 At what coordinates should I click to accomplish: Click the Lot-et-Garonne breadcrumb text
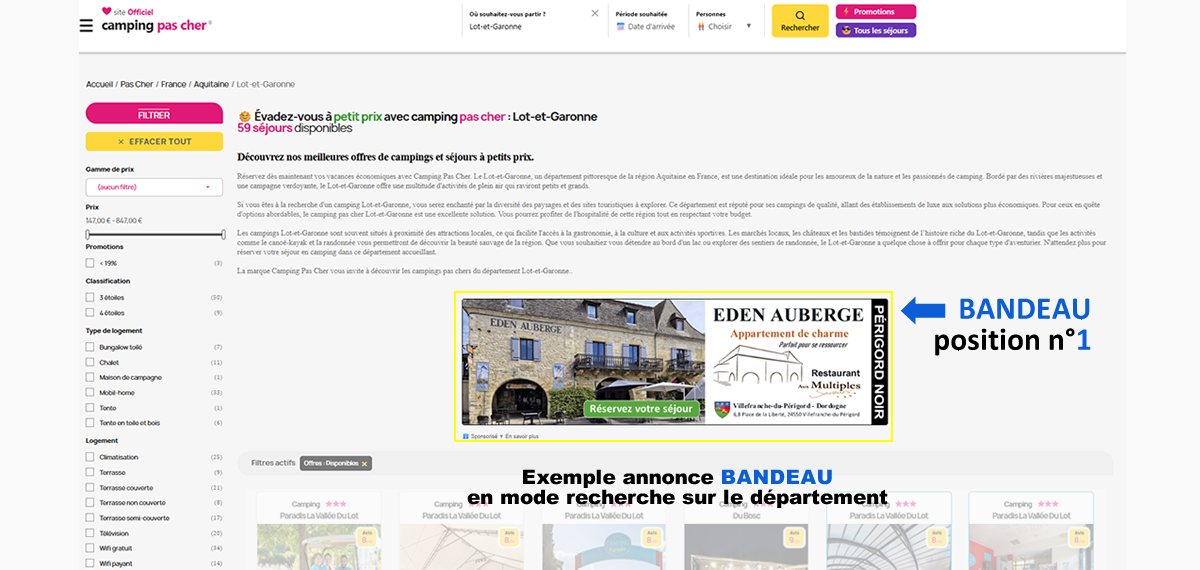point(266,84)
